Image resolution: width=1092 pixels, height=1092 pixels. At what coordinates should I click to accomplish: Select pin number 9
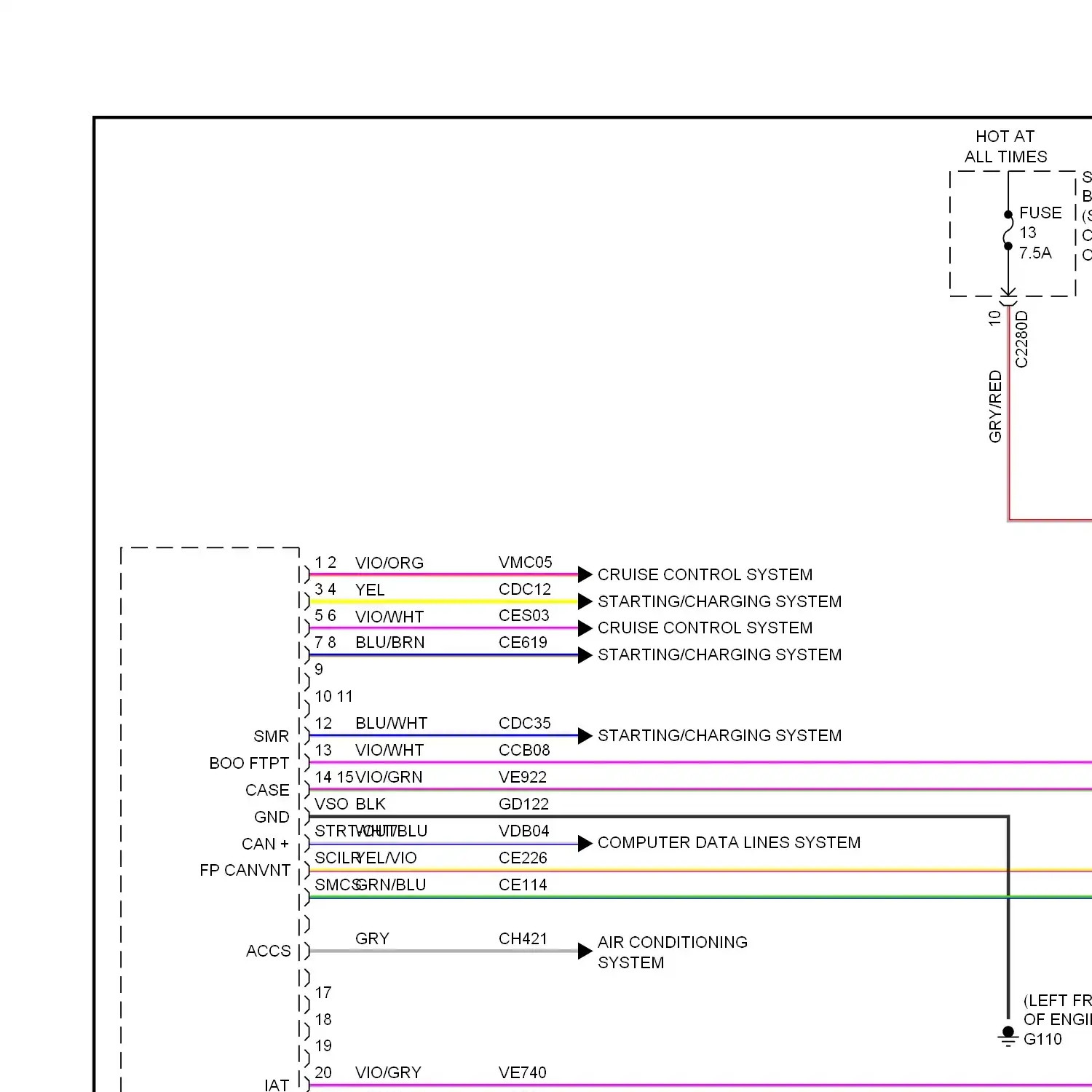point(319,669)
